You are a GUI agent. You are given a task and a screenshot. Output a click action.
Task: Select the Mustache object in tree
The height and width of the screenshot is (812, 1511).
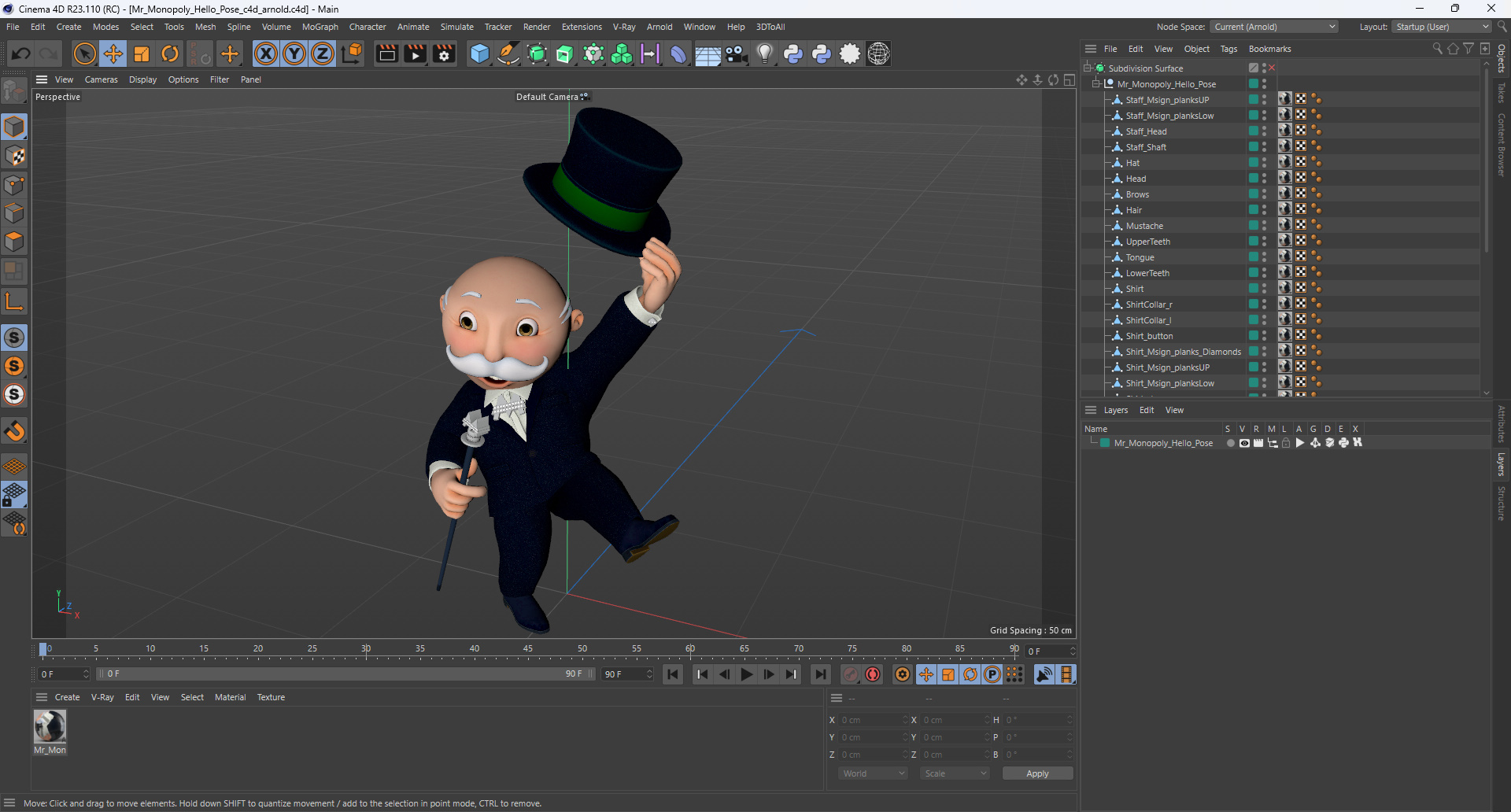pyautogui.click(x=1144, y=226)
